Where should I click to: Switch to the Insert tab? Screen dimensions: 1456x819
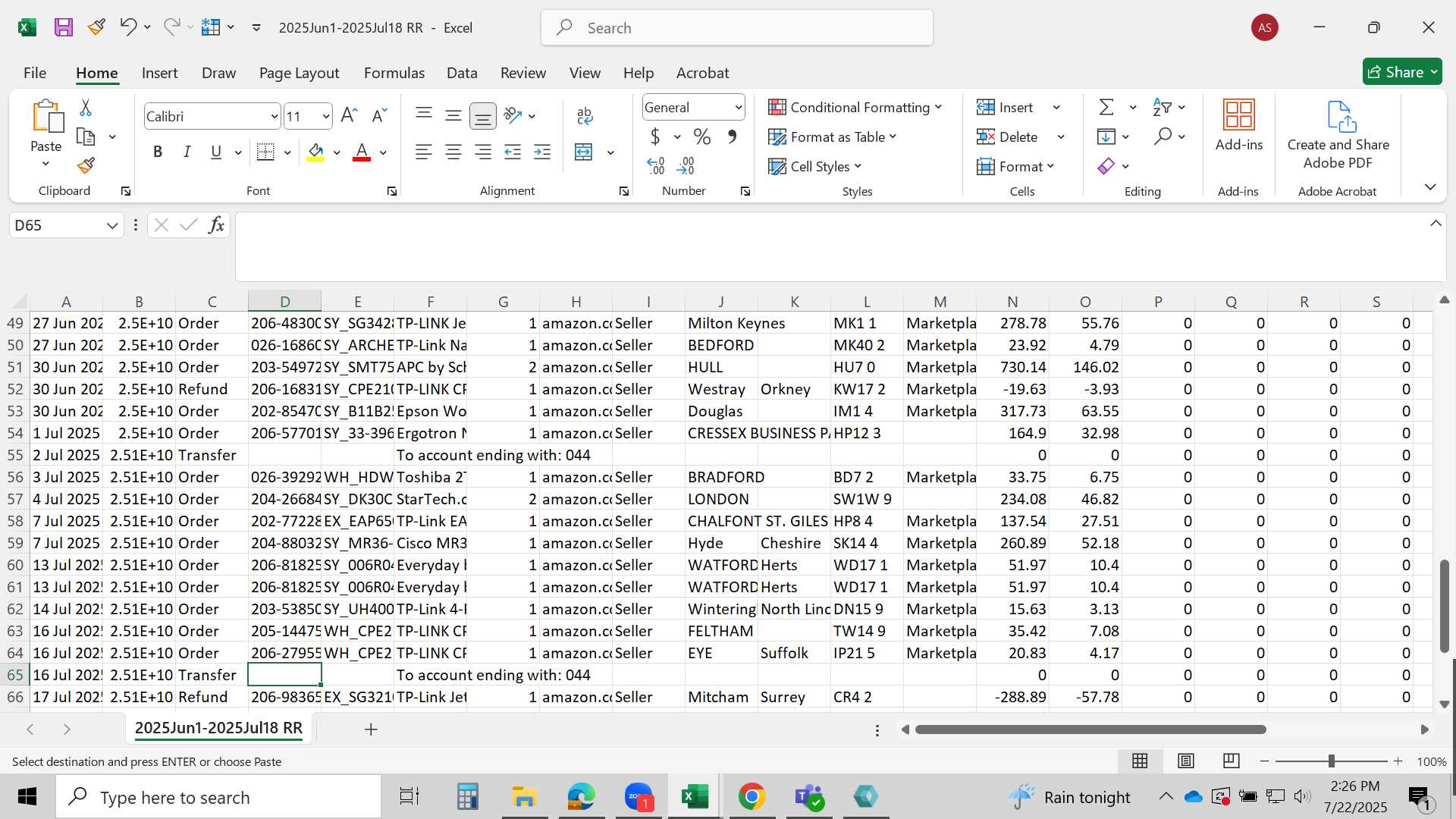pyautogui.click(x=159, y=73)
